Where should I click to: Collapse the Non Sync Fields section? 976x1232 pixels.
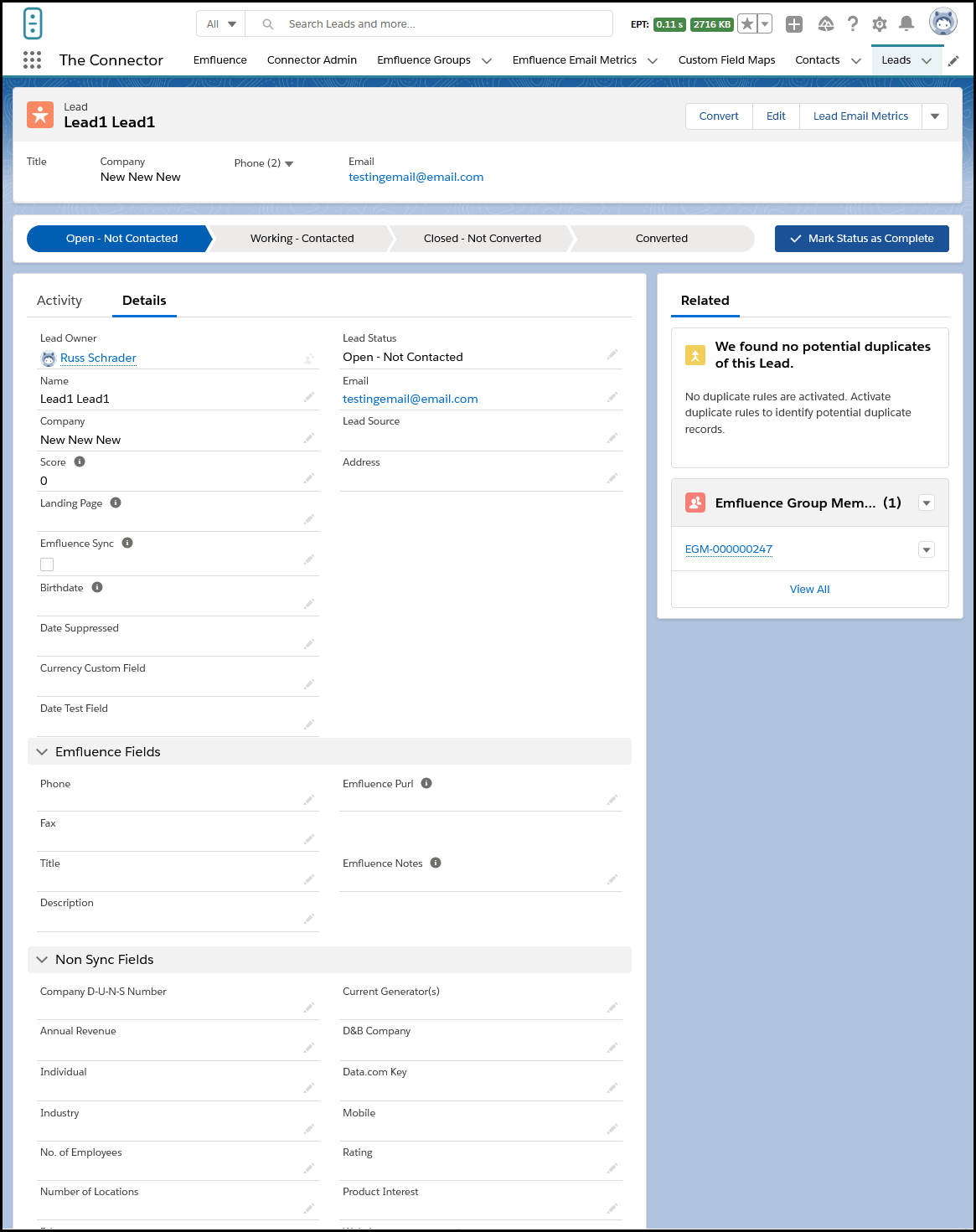pyautogui.click(x=42, y=959)
